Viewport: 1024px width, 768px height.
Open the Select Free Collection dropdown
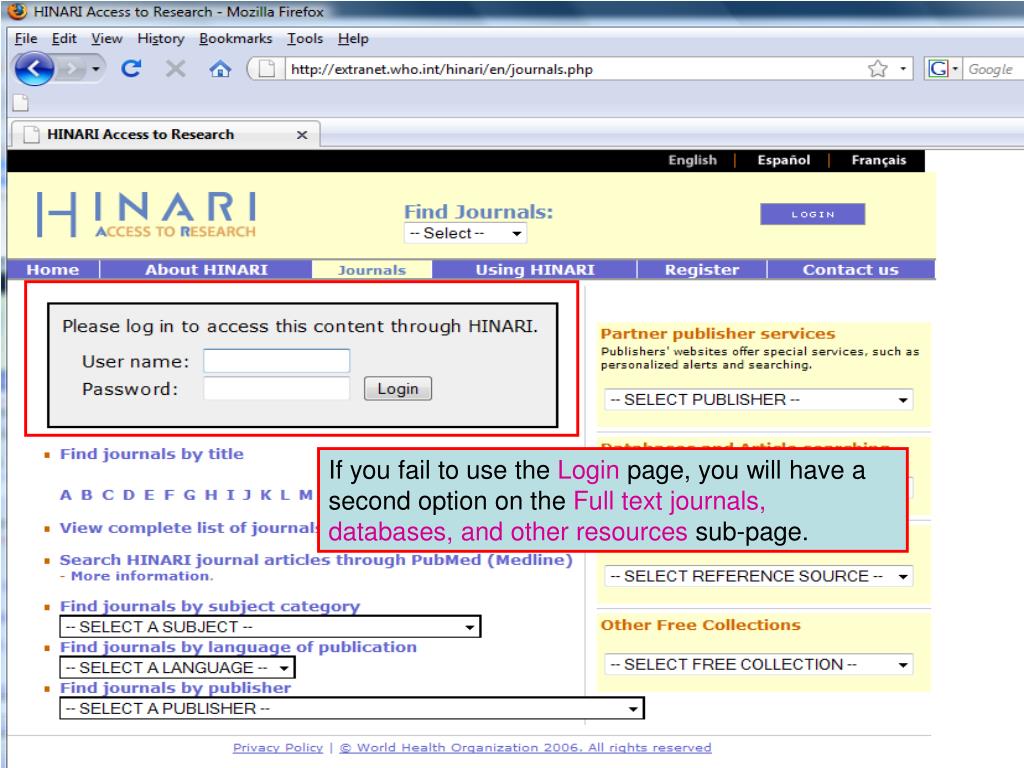(759, 664)
